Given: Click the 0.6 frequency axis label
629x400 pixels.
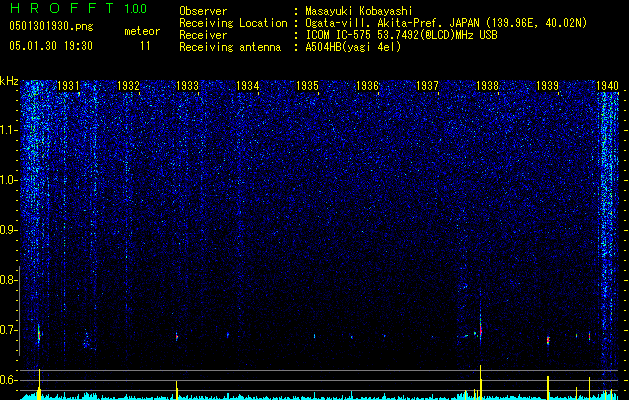Looking at the screenshot, I should pyautogui.click(x=9, y=380).
